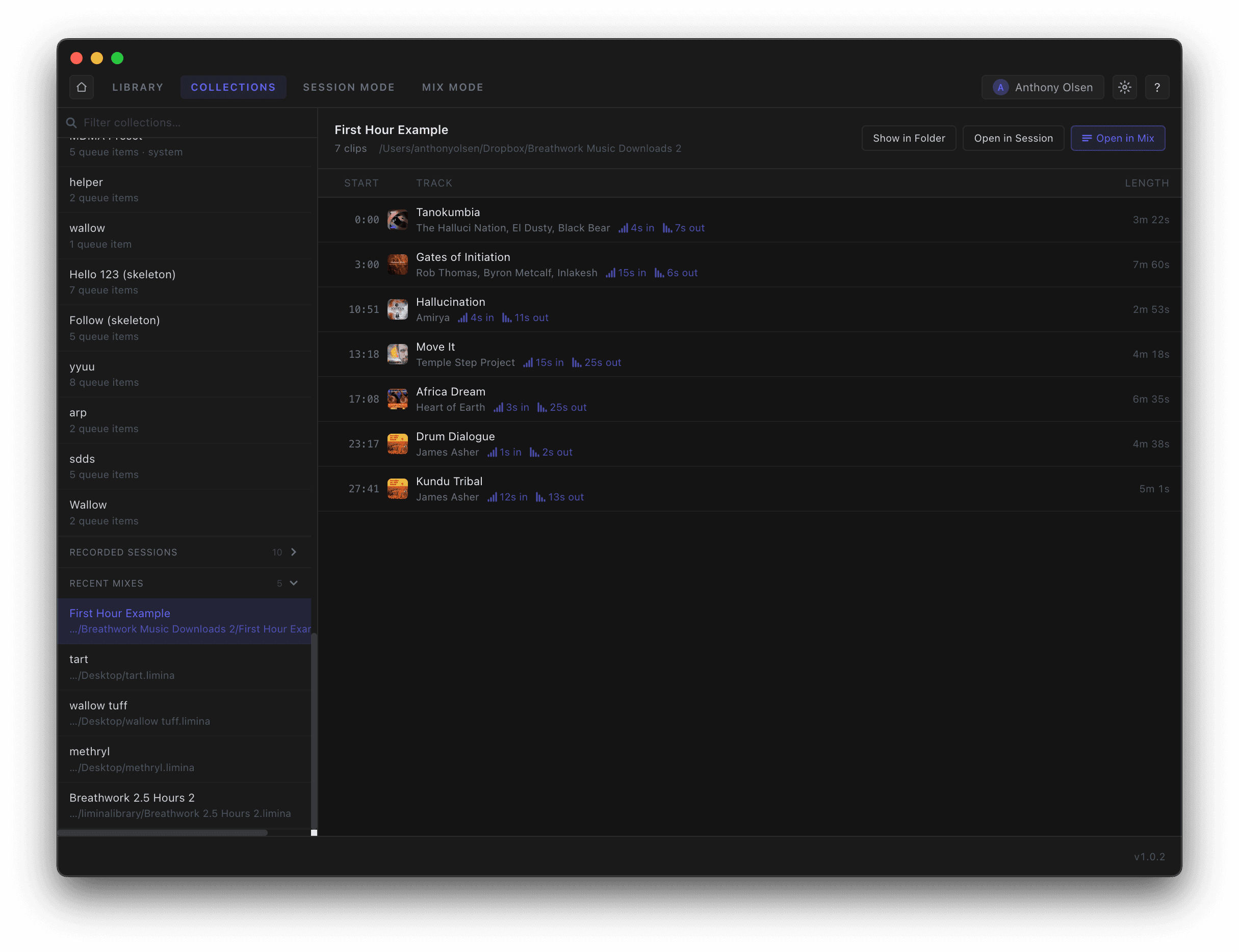The width and height of the screenshot is (1239, 952).
Task: Click the fade-in icon on Gates of Initiation
Action: click(x=610, y=273)
